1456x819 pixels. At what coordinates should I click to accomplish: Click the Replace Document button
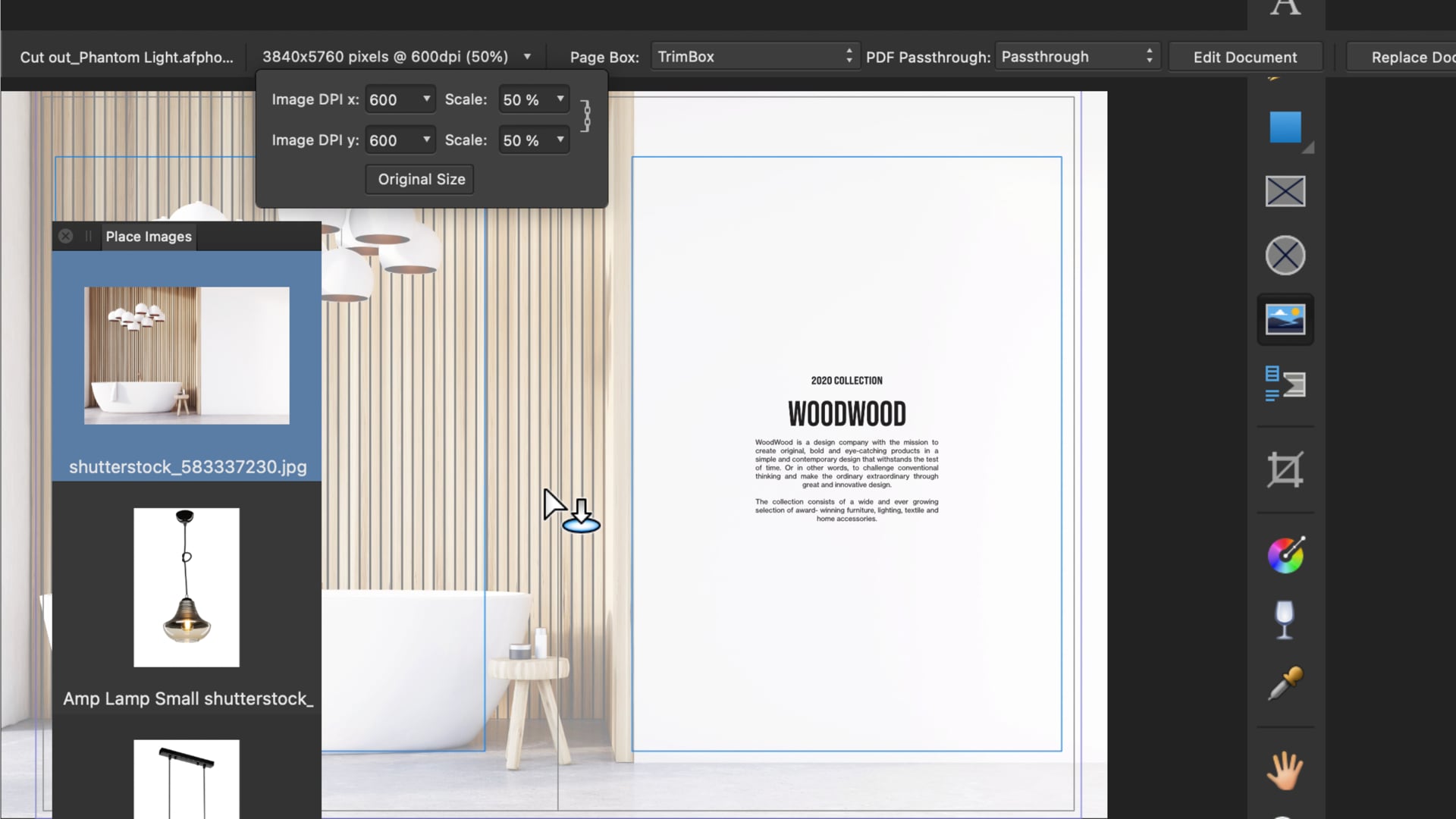tap(1401, 57)
